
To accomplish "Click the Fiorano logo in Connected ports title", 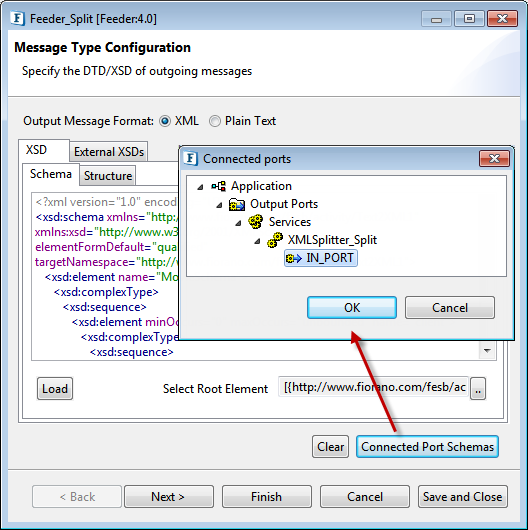I will tap(191, 159).
